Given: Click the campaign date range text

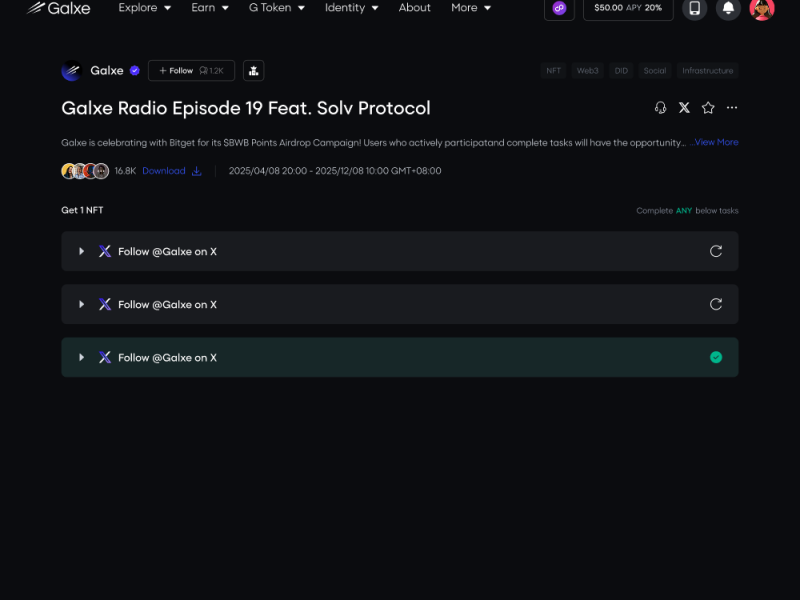Looking at the screenshot, I should (335, 171).
